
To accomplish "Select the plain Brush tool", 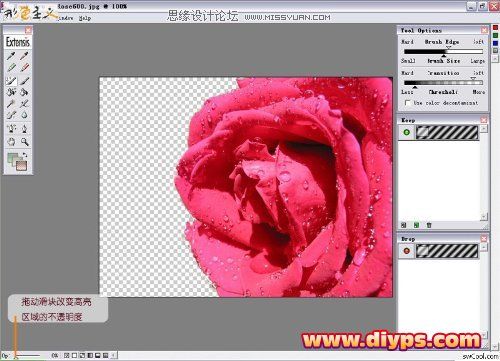I will tap(24, 80).
